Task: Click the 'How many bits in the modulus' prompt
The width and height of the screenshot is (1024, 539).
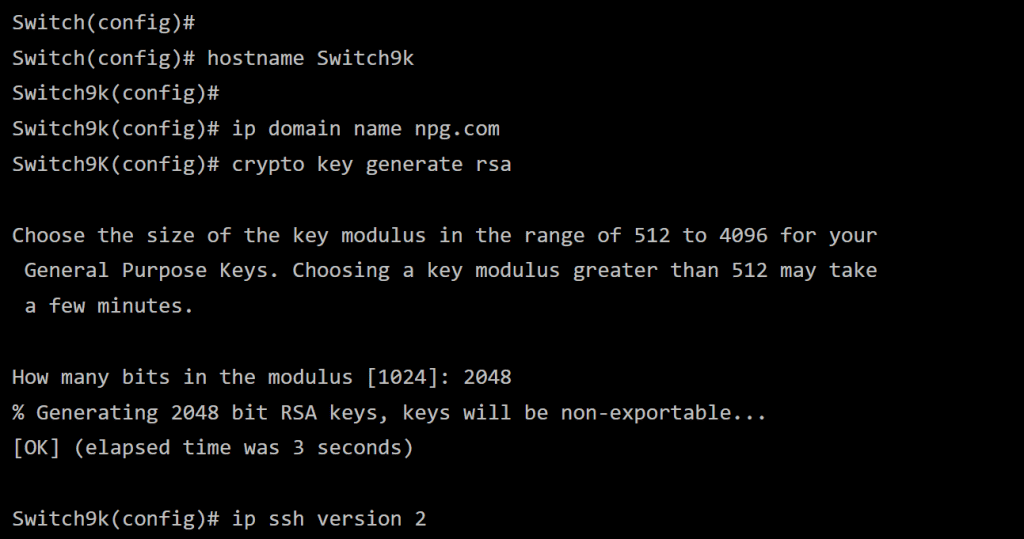Action: coord(182,377)
